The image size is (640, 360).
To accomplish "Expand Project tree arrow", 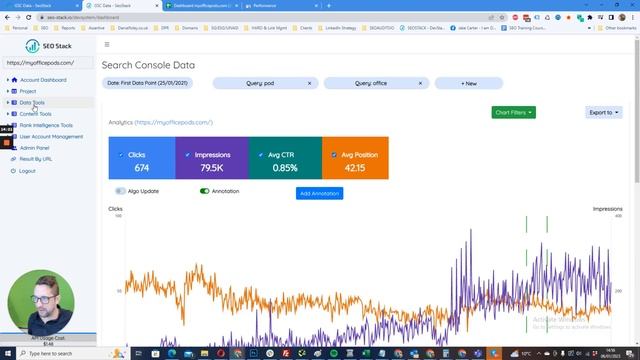I will click(7, 91).
